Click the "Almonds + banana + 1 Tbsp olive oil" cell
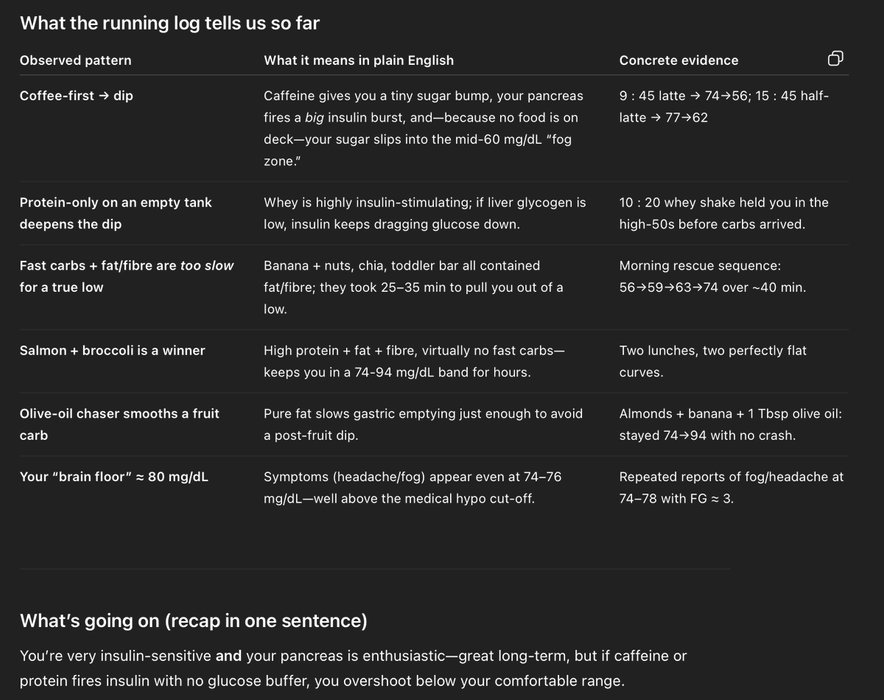This screenshot has height=700, width=884. (730, 424)
